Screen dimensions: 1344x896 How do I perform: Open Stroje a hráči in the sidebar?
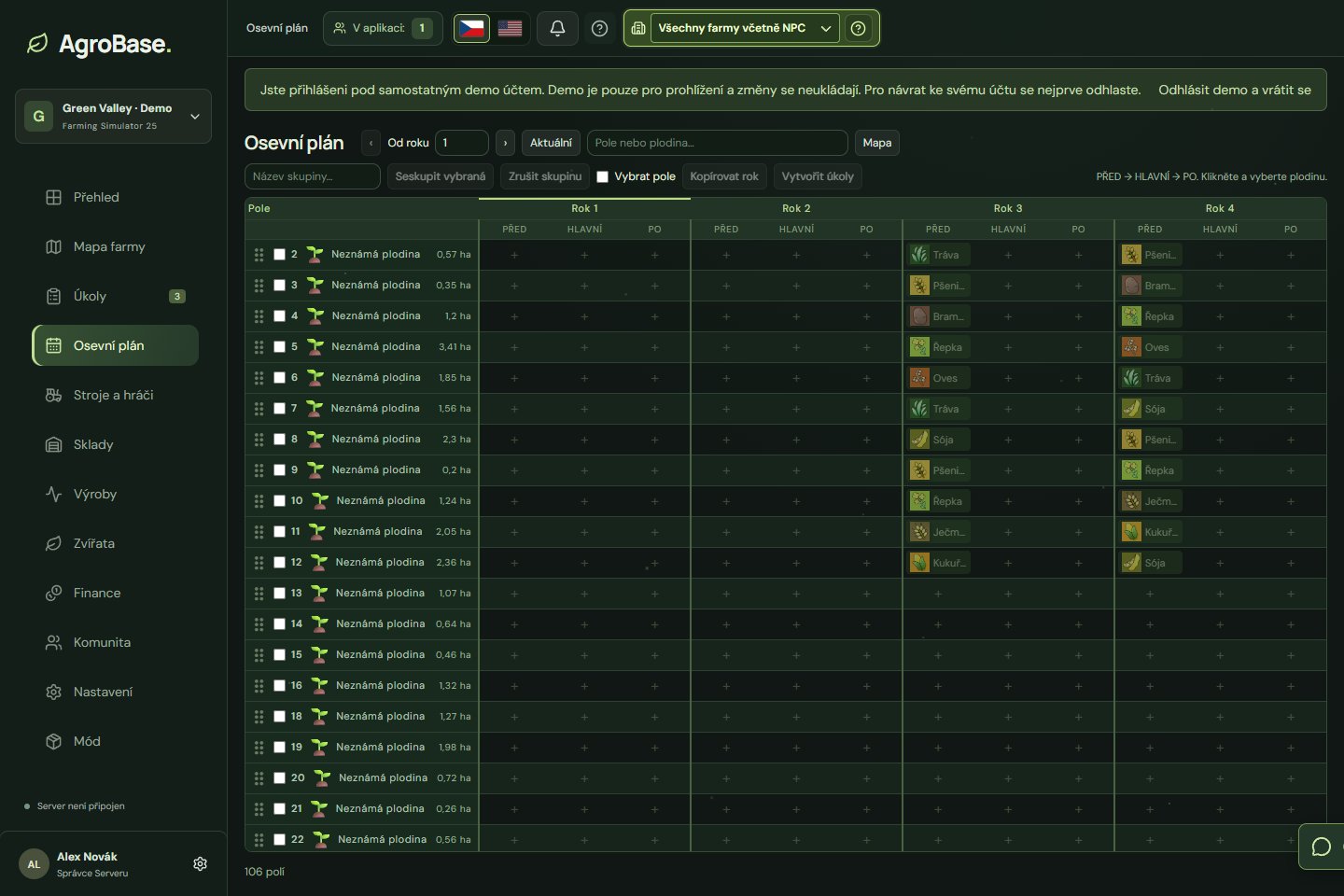coord(116,395)
